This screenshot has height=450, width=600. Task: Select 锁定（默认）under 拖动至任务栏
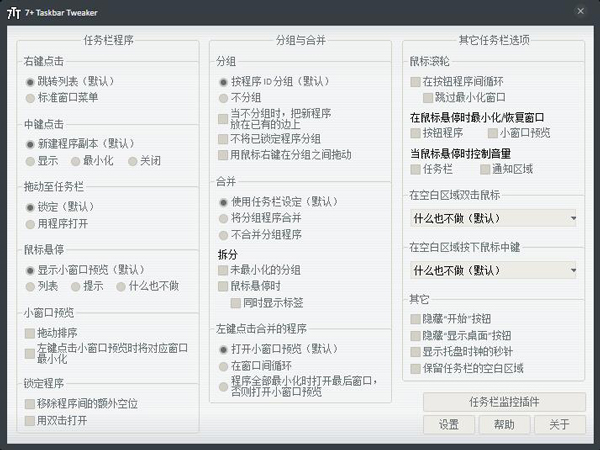point(30,207)
